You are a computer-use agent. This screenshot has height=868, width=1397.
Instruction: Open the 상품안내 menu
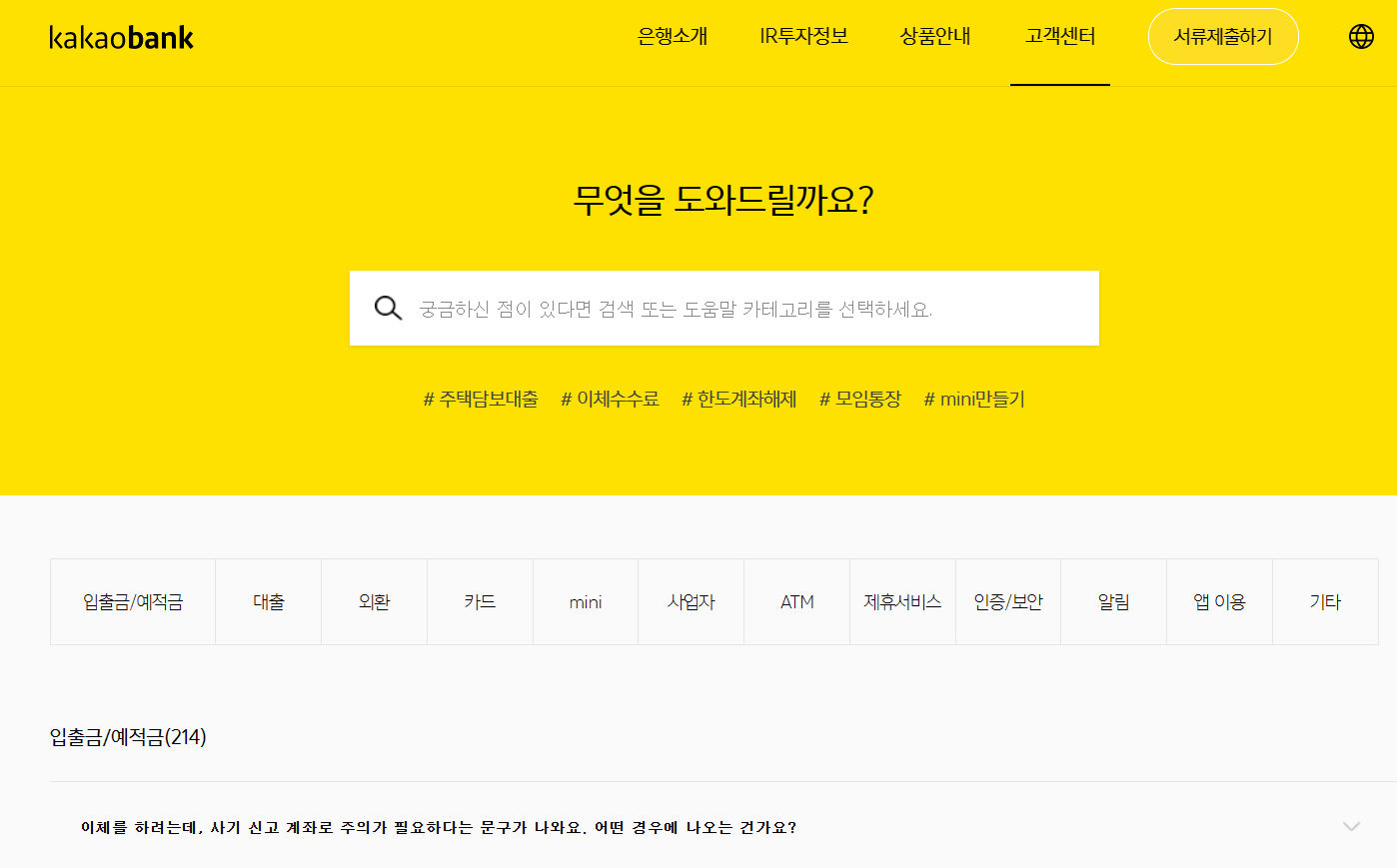[x=935, y=36]
